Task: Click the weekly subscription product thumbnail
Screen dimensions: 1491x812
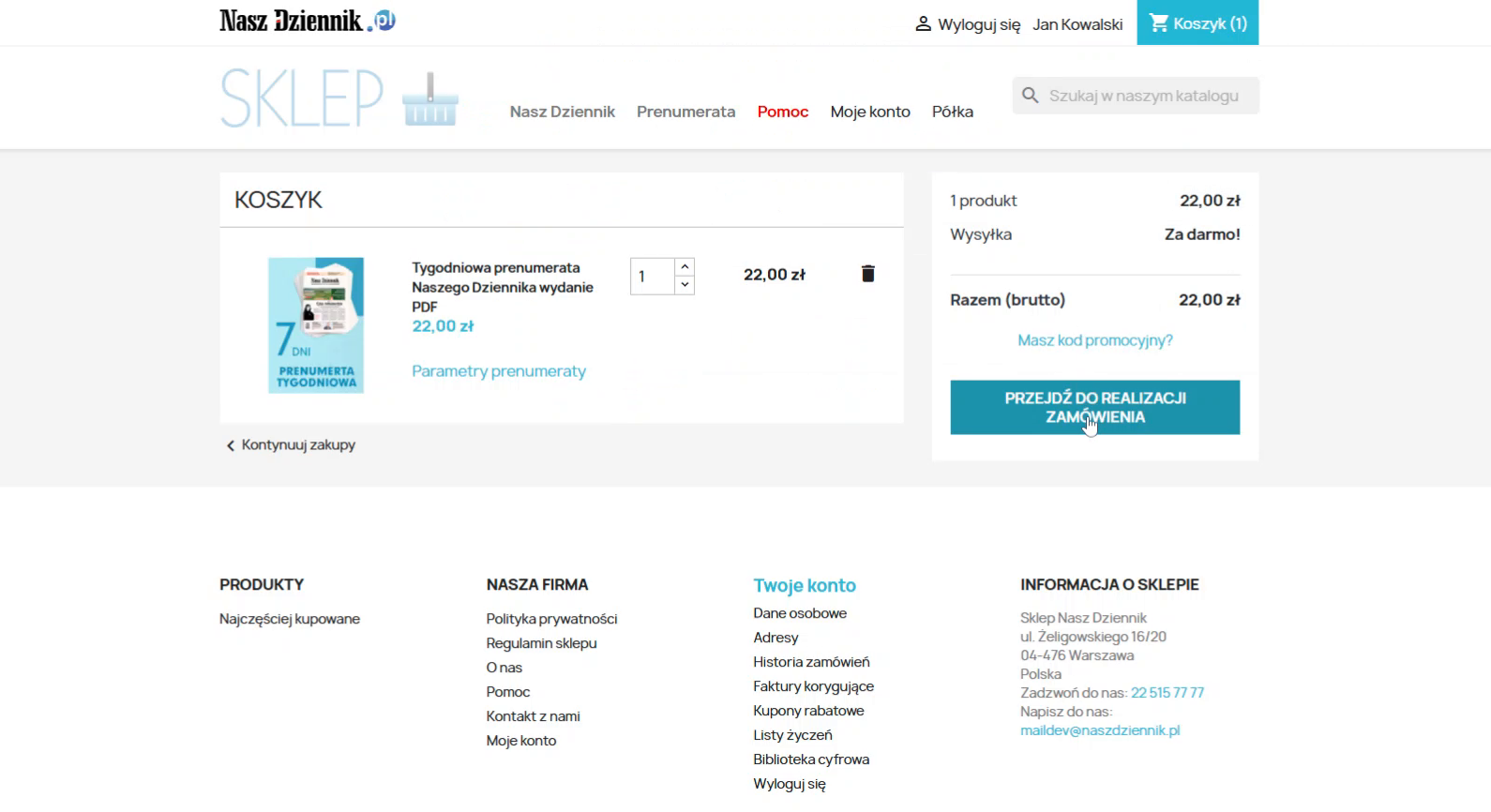Action: click(316, 325)
